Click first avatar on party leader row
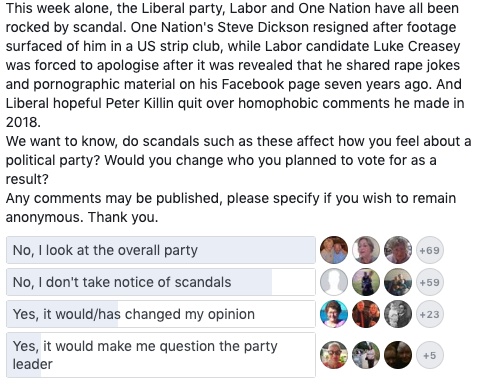Screen dimensions: 490x389 tap(334, 355)
